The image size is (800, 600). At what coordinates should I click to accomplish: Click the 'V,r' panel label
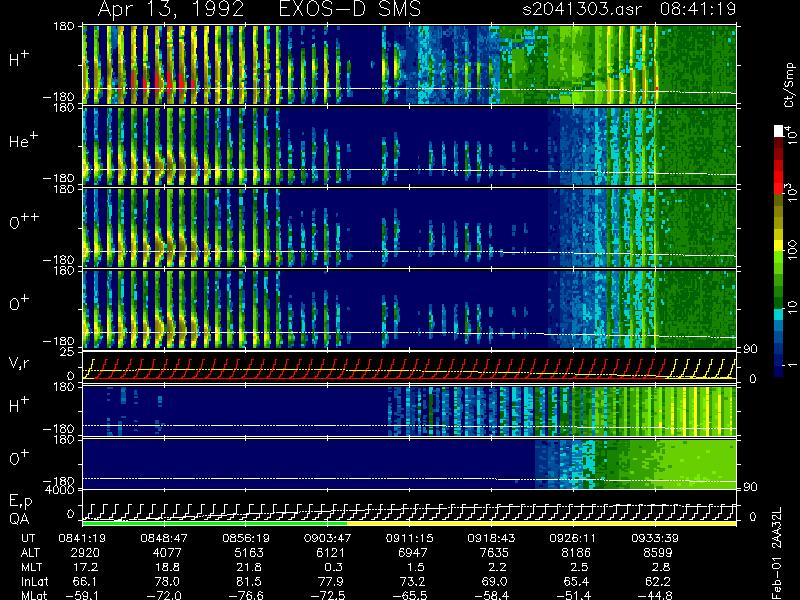tap(19, 363)
